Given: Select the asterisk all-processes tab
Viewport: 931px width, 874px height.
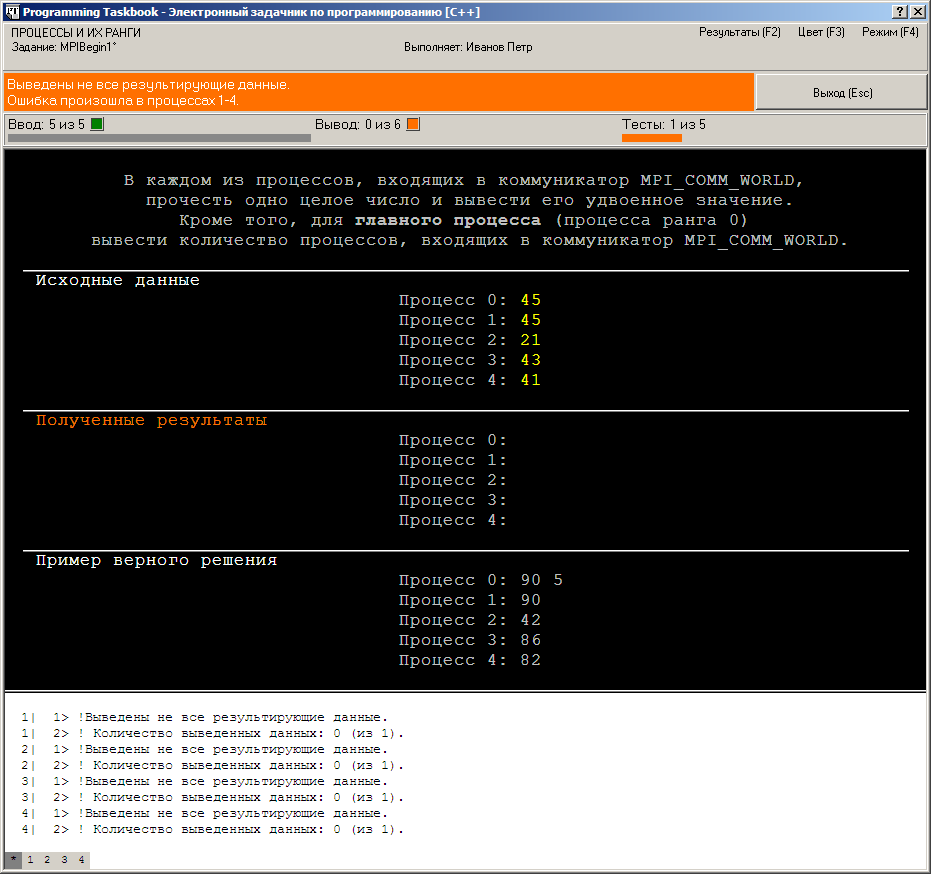Looking at the screenshot, I should (13, 859).
